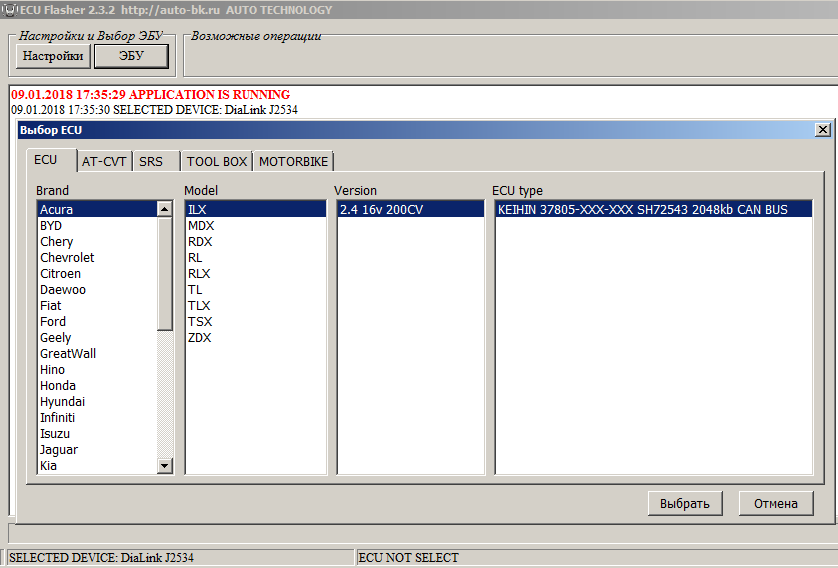This screenshot has width=838, height=568.
Task: Select RDX in the Model list
Action: [x=256, y=242]
